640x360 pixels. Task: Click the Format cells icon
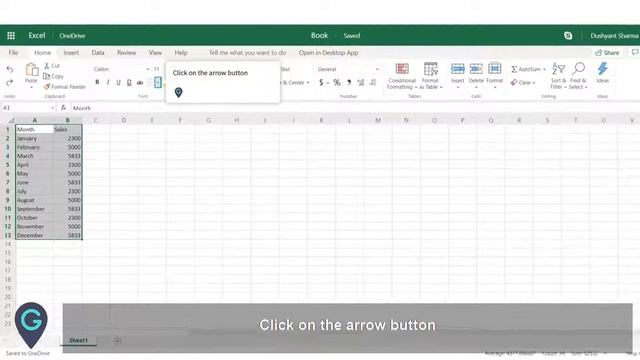click(494, 69)
